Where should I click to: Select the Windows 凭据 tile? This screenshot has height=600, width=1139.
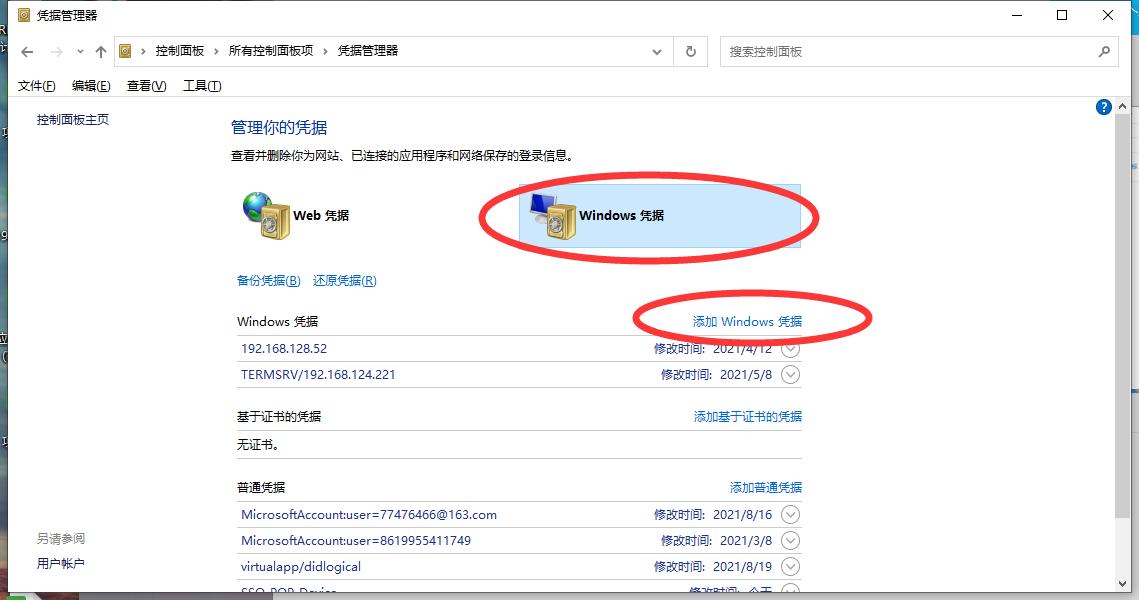[660, 216]
